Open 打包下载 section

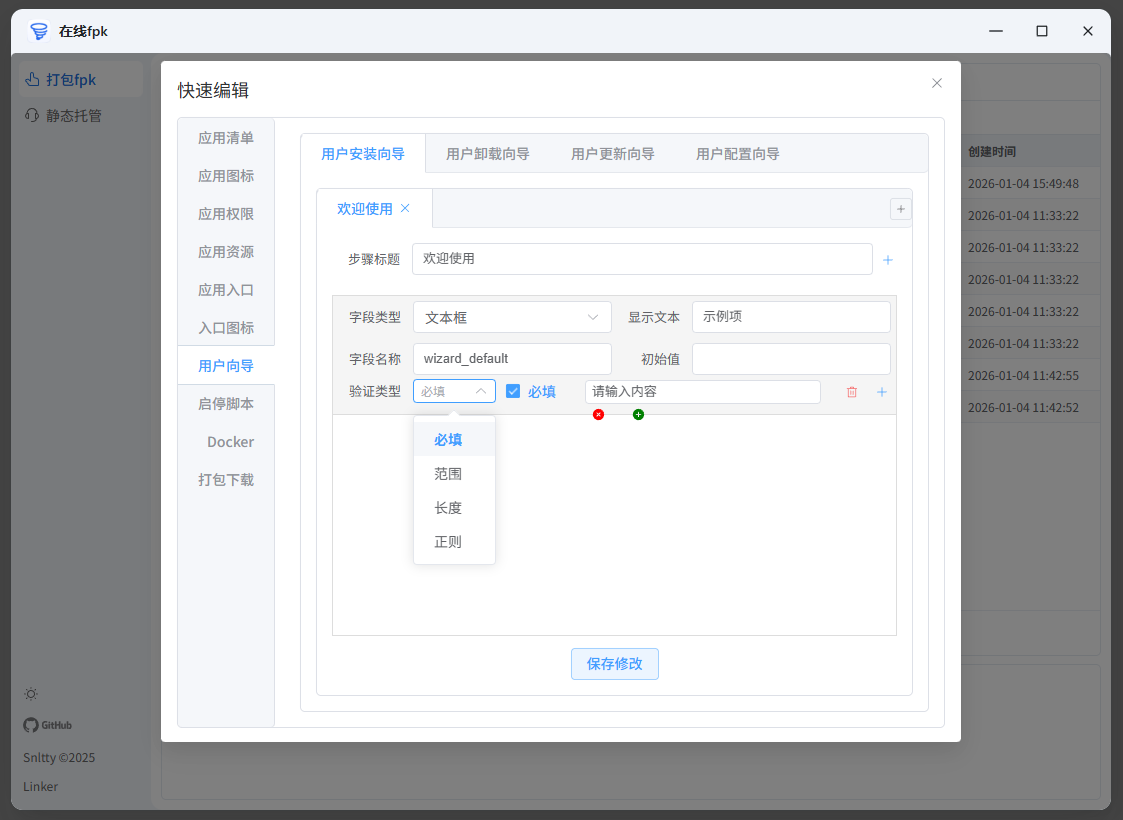coord(226,480)
